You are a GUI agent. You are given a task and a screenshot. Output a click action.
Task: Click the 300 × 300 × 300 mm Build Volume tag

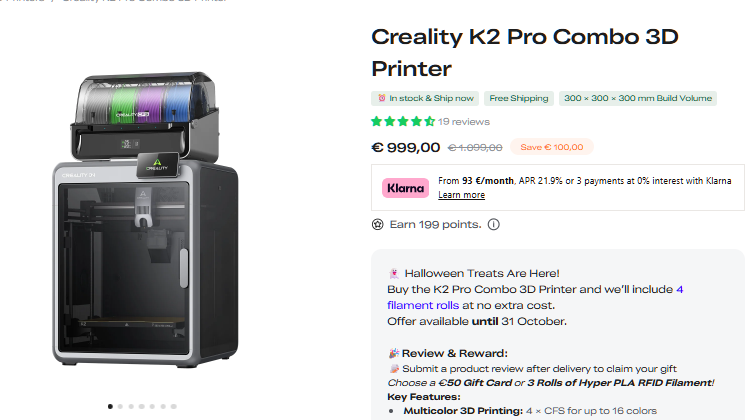point(637,98)
